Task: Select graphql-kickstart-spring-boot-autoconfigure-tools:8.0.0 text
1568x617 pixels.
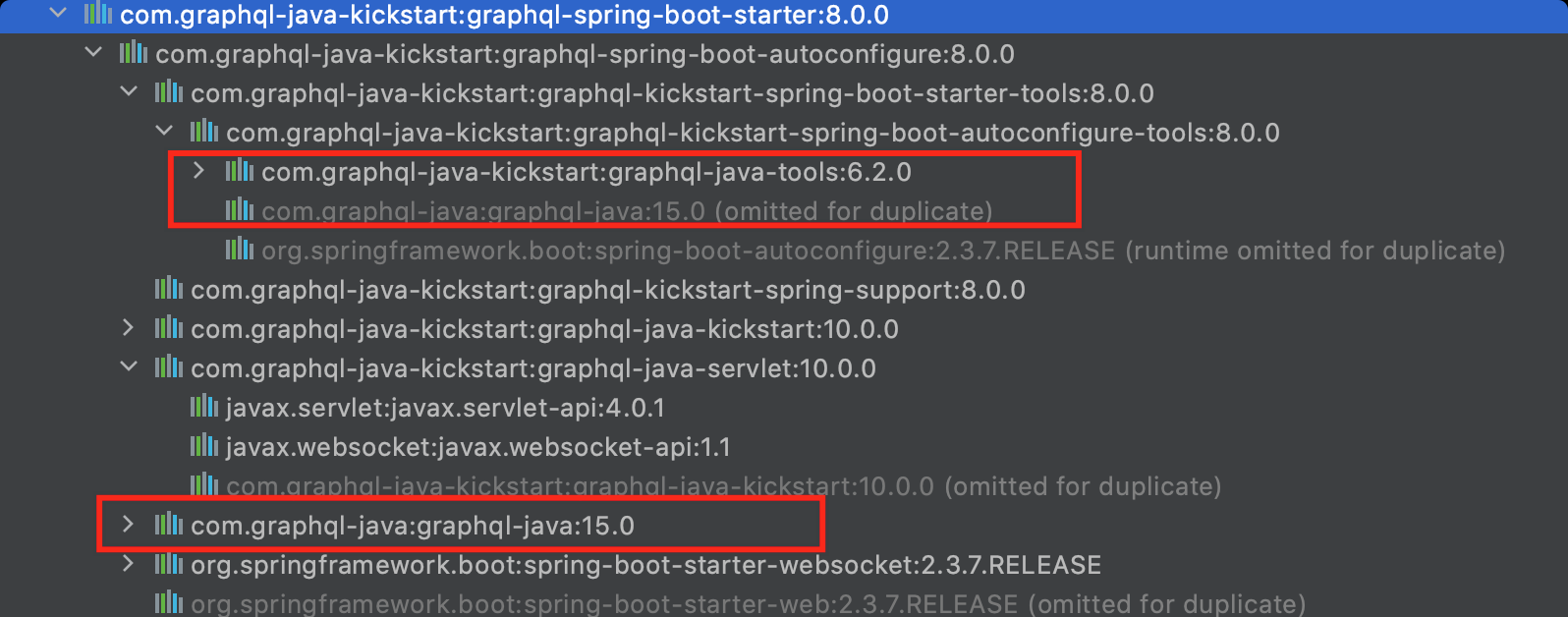Action: pyautogui.click(x=753, y=133)
